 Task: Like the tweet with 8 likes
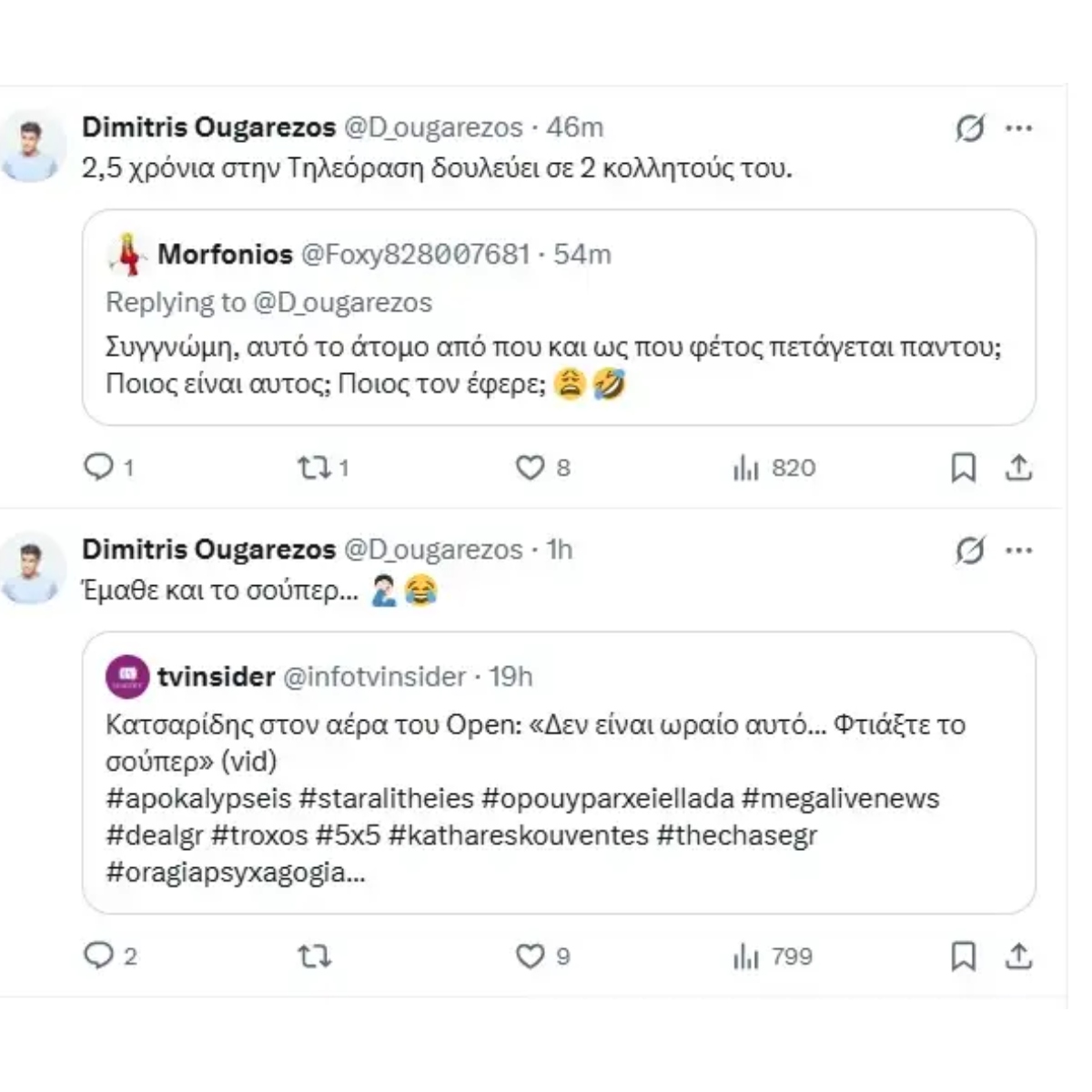532,468
